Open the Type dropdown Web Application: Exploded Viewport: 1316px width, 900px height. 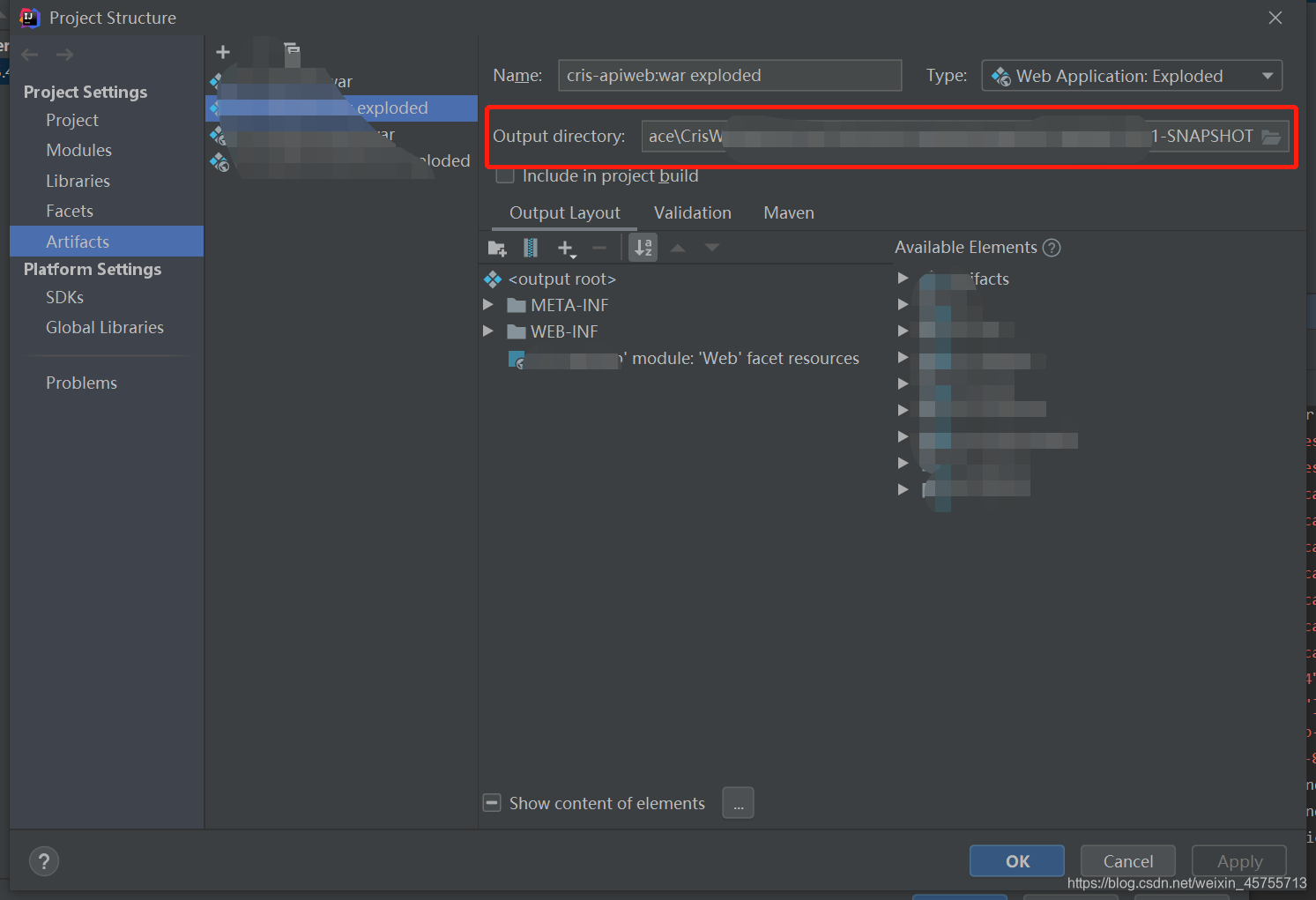pyautogui.click(x=1132, y=76)
